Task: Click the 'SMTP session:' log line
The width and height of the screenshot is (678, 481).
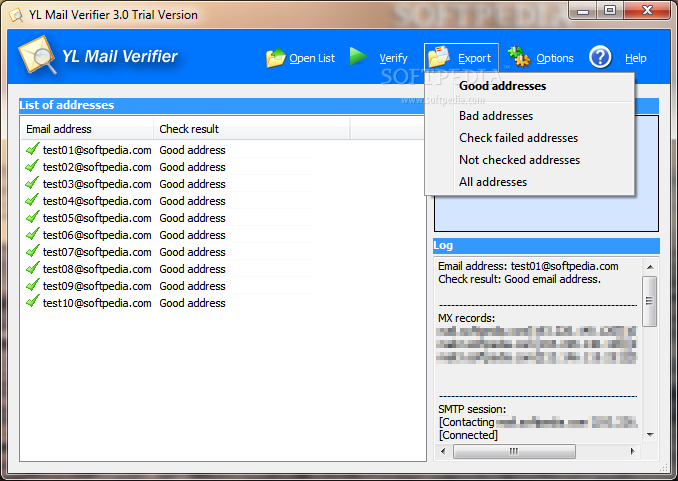Action: pos(472,409)
